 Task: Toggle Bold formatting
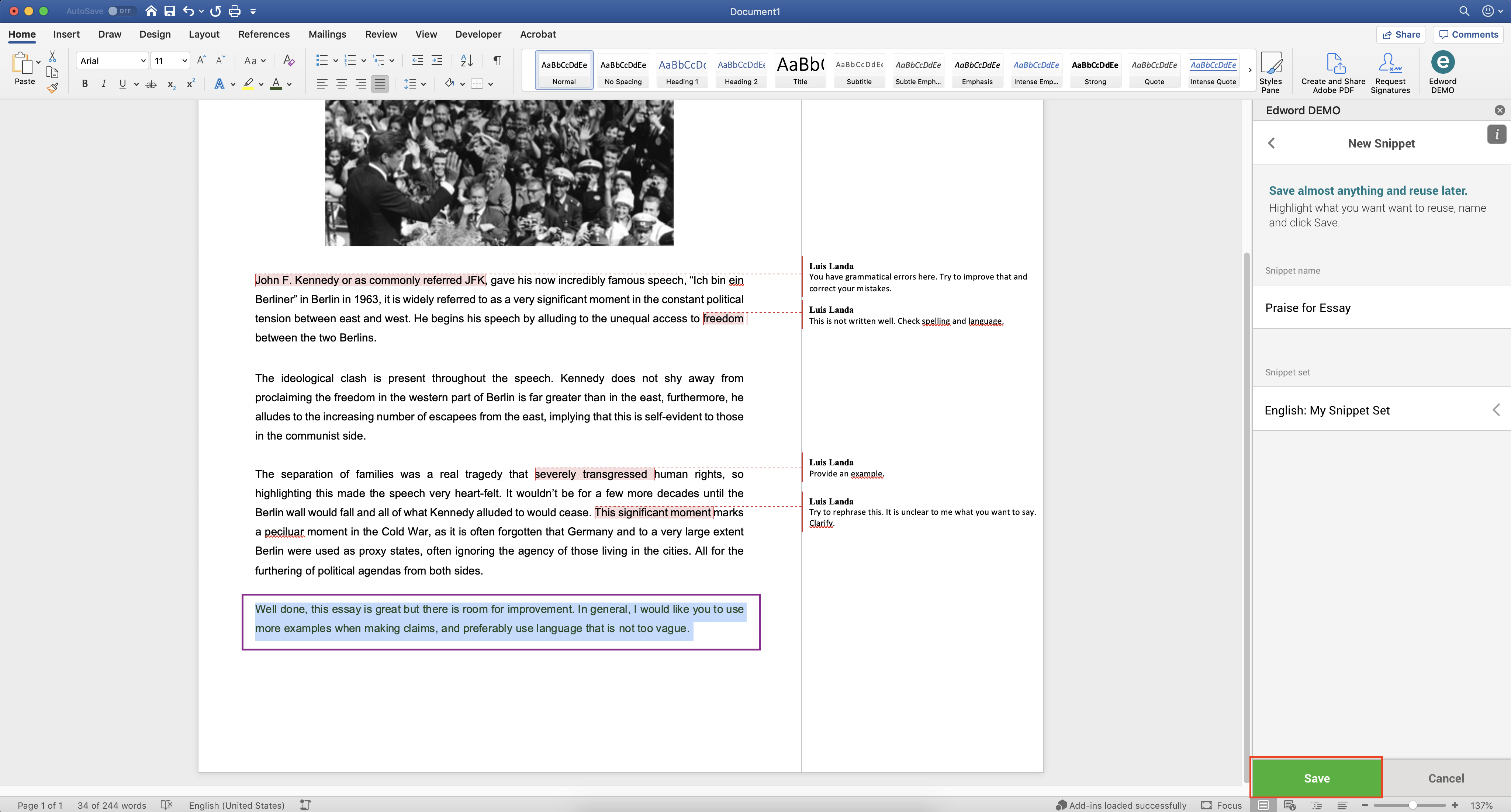(85, 84)
